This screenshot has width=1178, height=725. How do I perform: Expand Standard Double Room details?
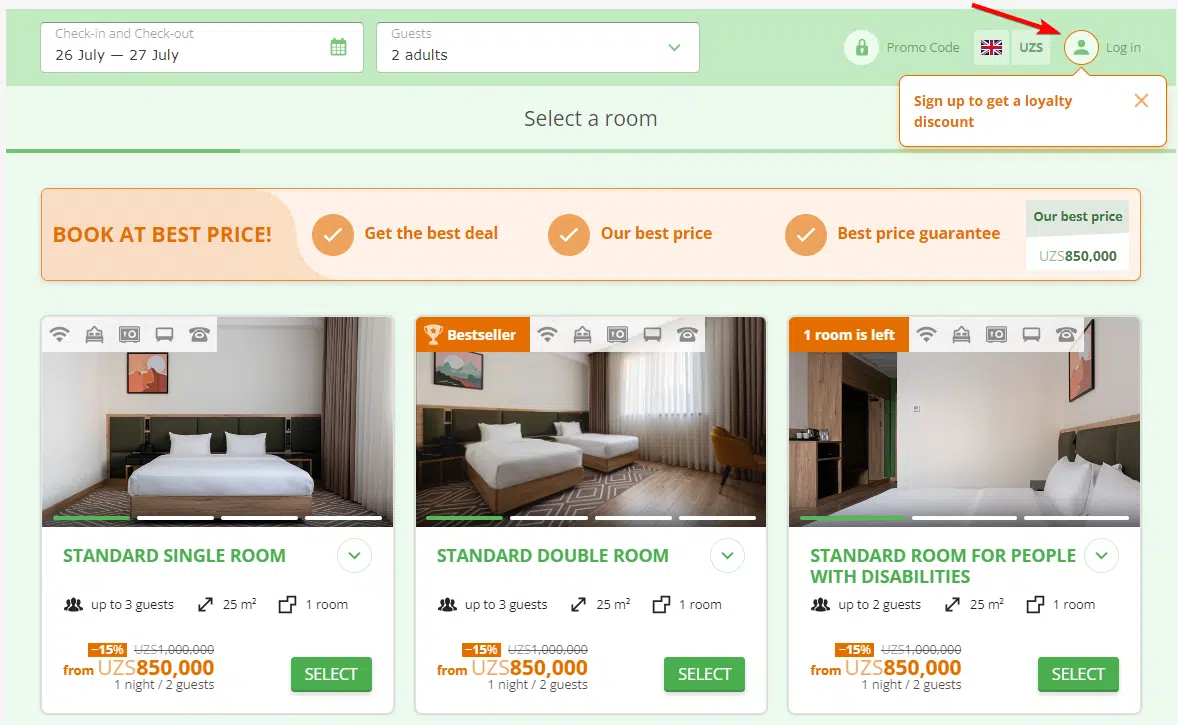(727, 556)
